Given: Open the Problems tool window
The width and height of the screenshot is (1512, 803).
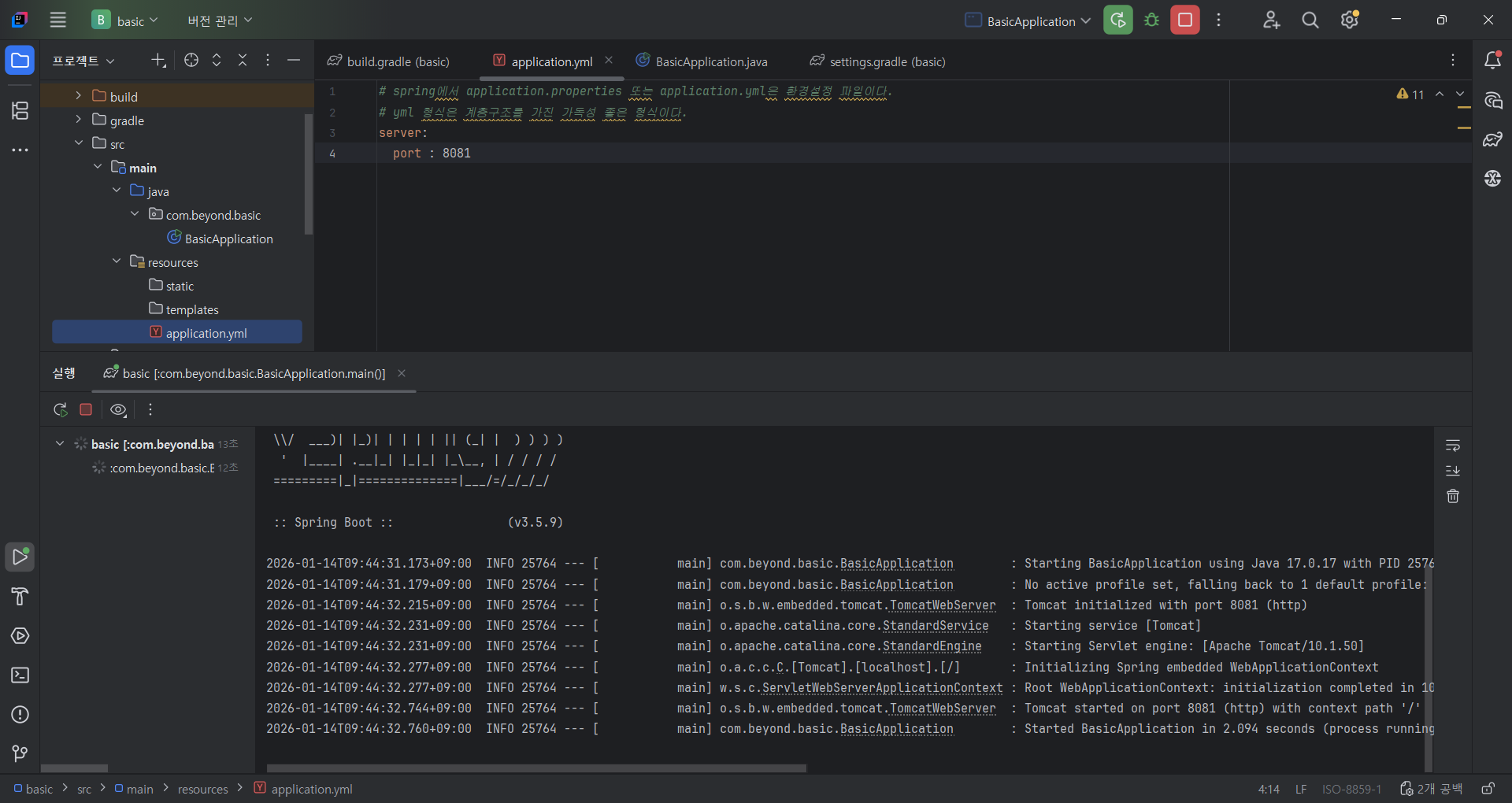Looking at the screenshot, I should (x=20, y=714).
